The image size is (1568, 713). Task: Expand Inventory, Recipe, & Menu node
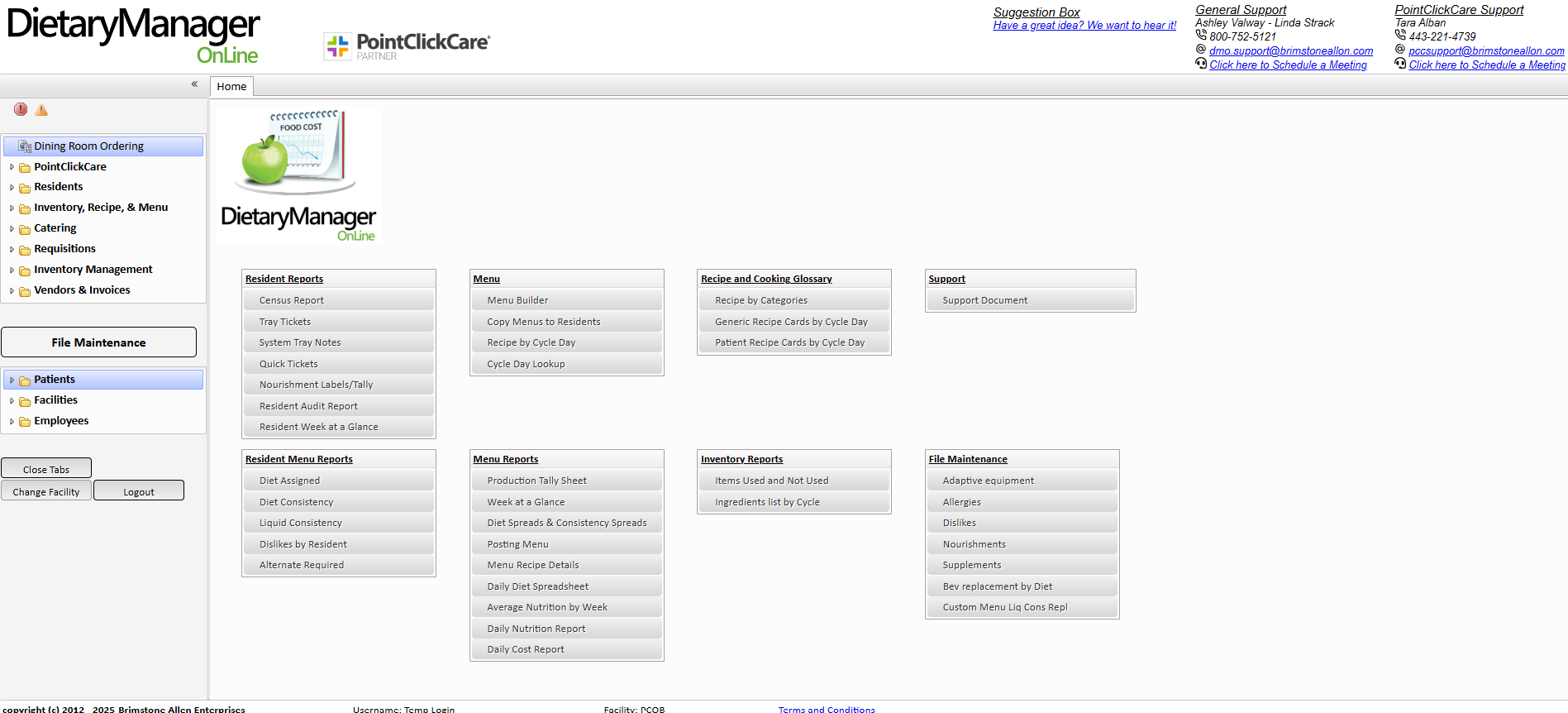[12, 208]
